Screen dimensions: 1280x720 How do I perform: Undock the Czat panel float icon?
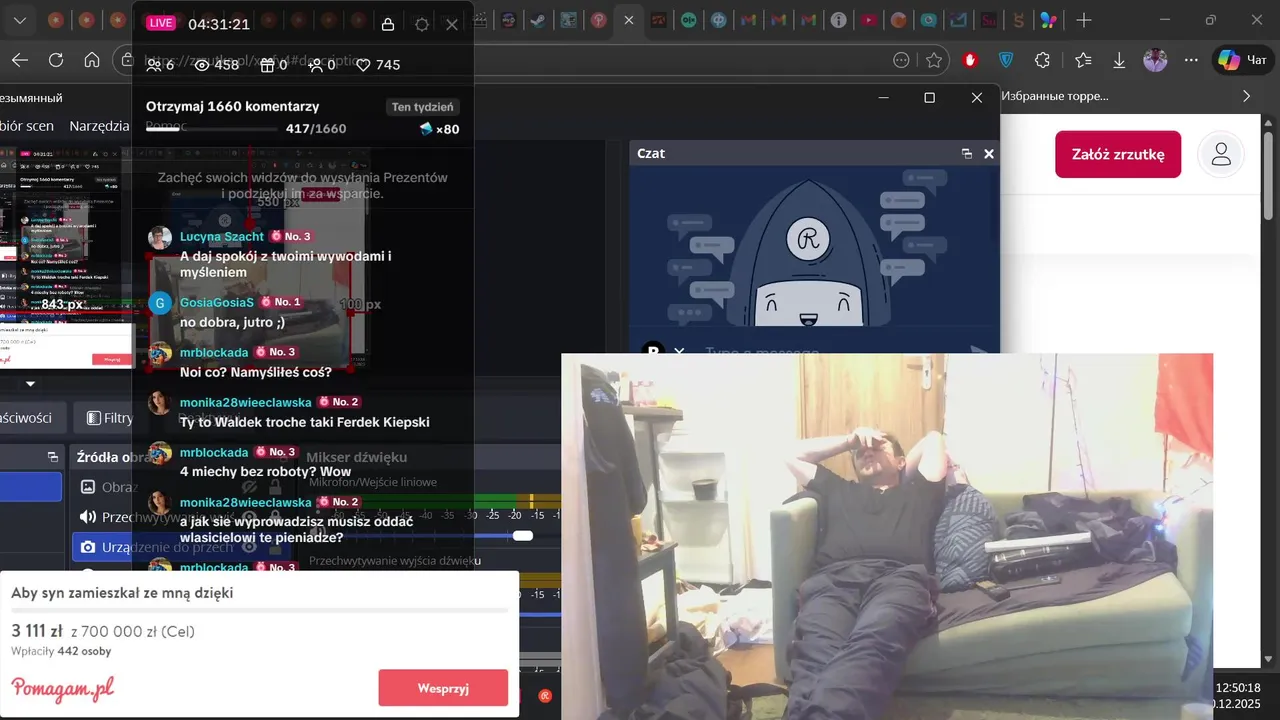[x=967, y=154]
